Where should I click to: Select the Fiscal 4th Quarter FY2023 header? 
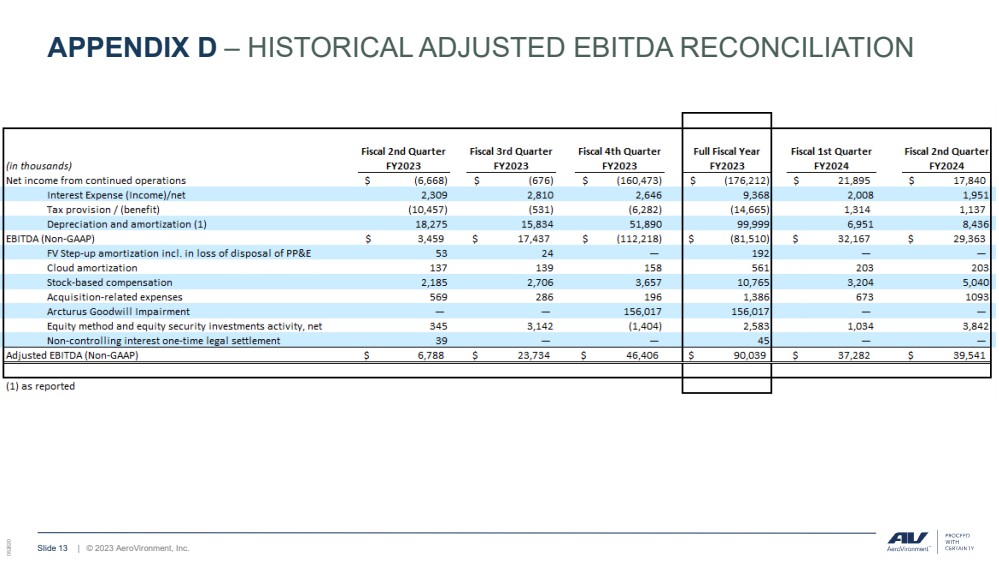point(619,158)
